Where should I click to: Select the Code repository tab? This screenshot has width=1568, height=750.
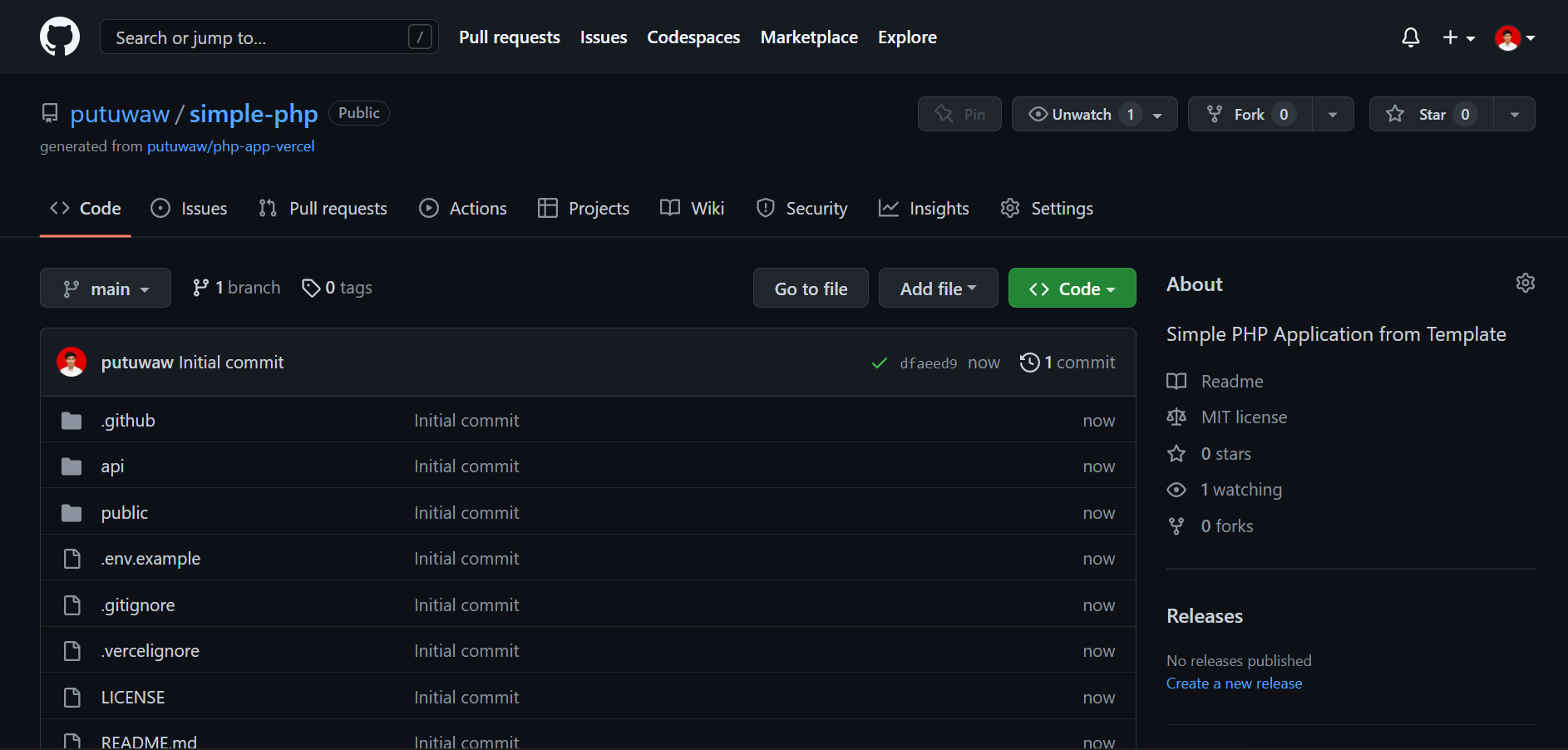click(x=86, y=209)
